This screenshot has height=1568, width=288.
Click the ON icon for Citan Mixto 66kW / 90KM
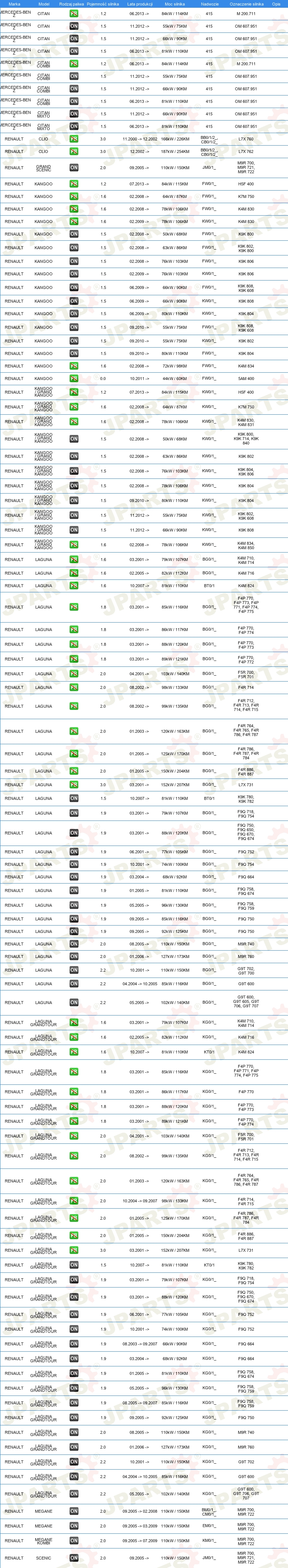[x=74, y=114]
